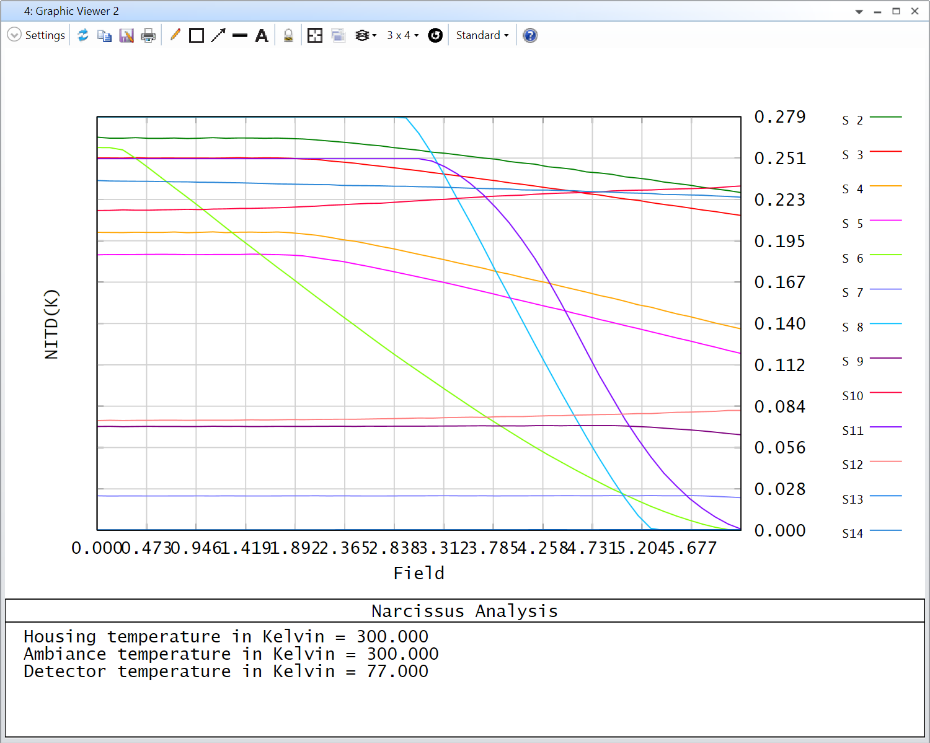Select the rectangle annotation tool
The width and height of the screenshot is (930, 743).
pyautogui.click(x=196, y=35)
